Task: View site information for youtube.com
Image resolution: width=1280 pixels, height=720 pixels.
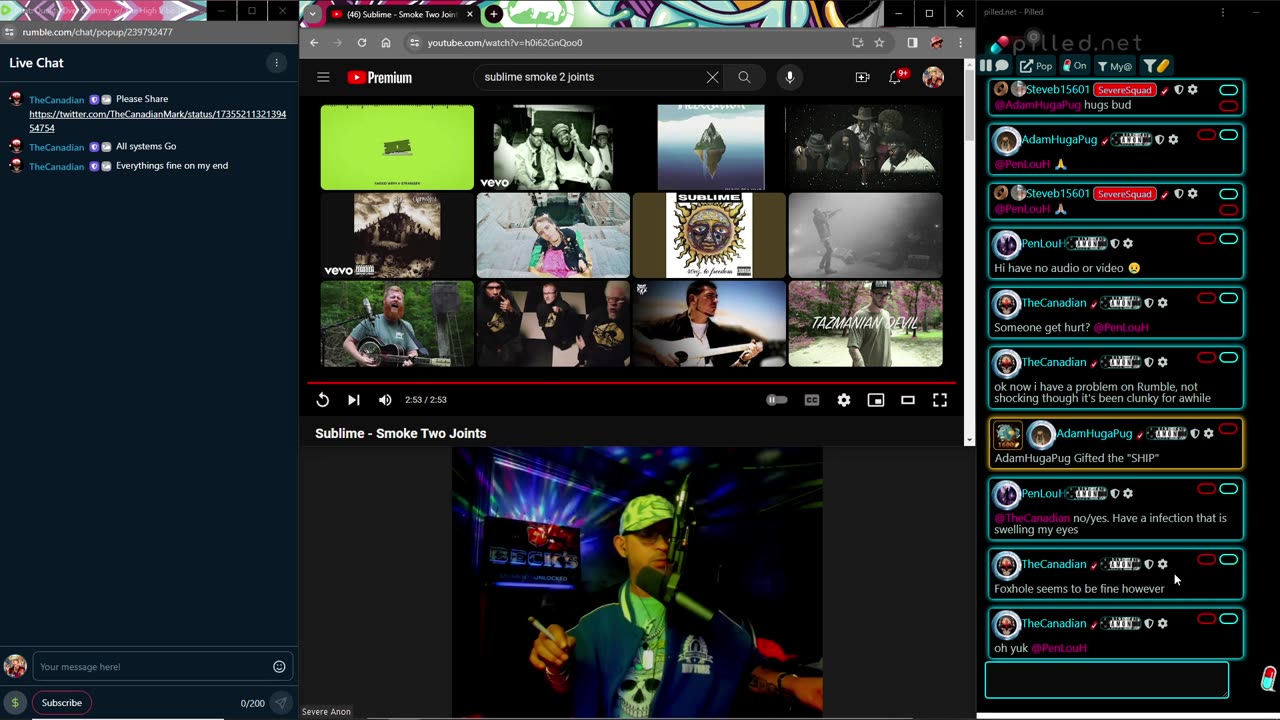Action: pyautogui.click(x=414, y=43)
